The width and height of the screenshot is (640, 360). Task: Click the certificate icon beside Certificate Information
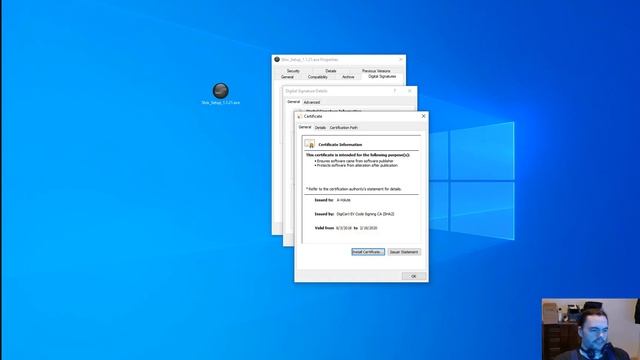(x=310, y=144)
